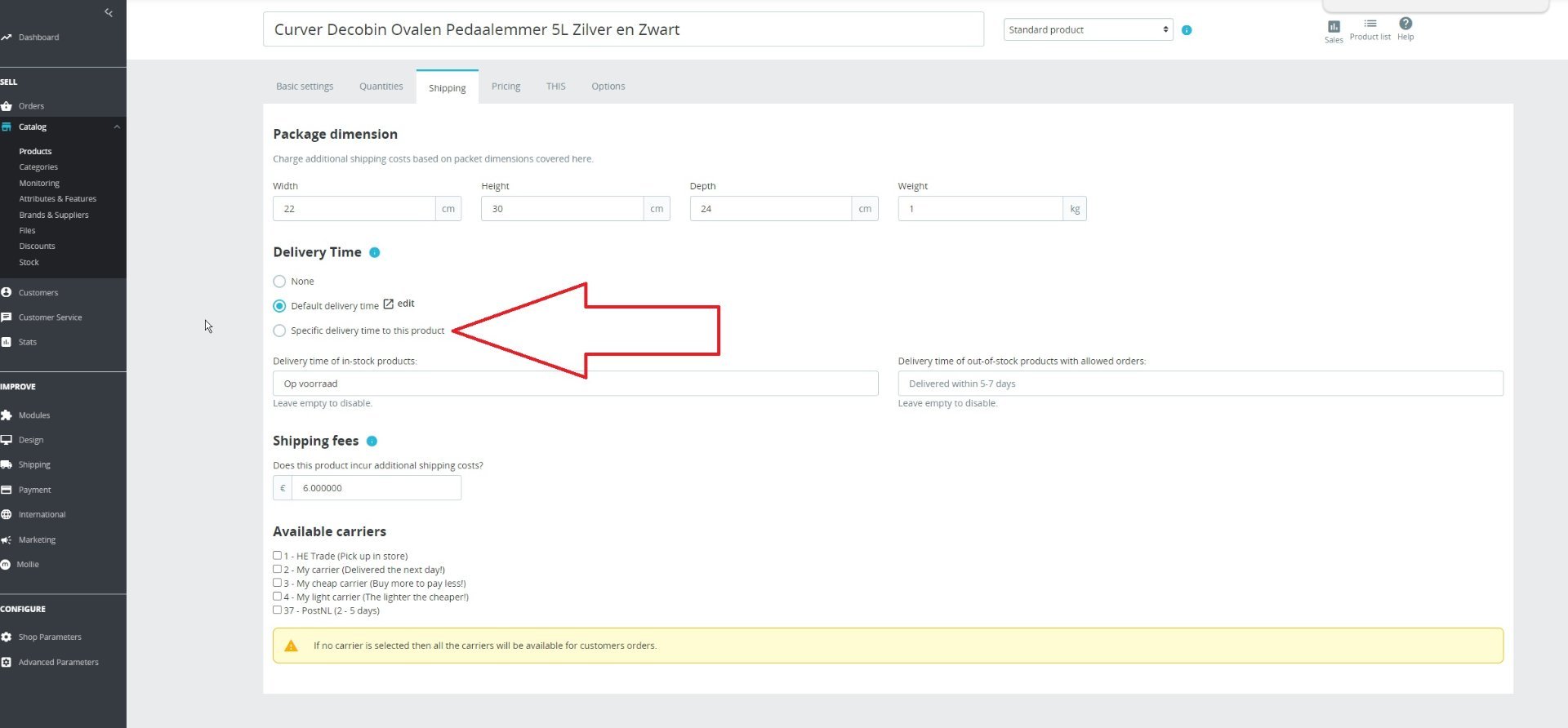The width and height of the screenshot is (1568, 728).
Task: Click the out-of-stock delivery time field
Action: 1200,384
